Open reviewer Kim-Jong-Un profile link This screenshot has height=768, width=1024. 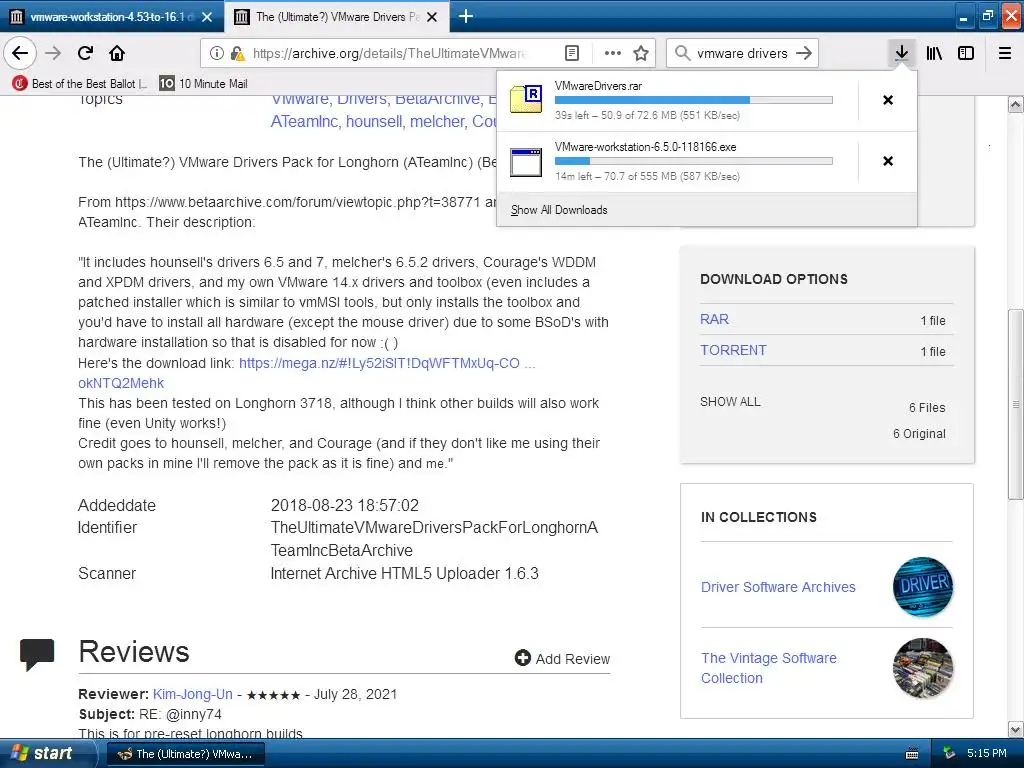click(193, 694)
